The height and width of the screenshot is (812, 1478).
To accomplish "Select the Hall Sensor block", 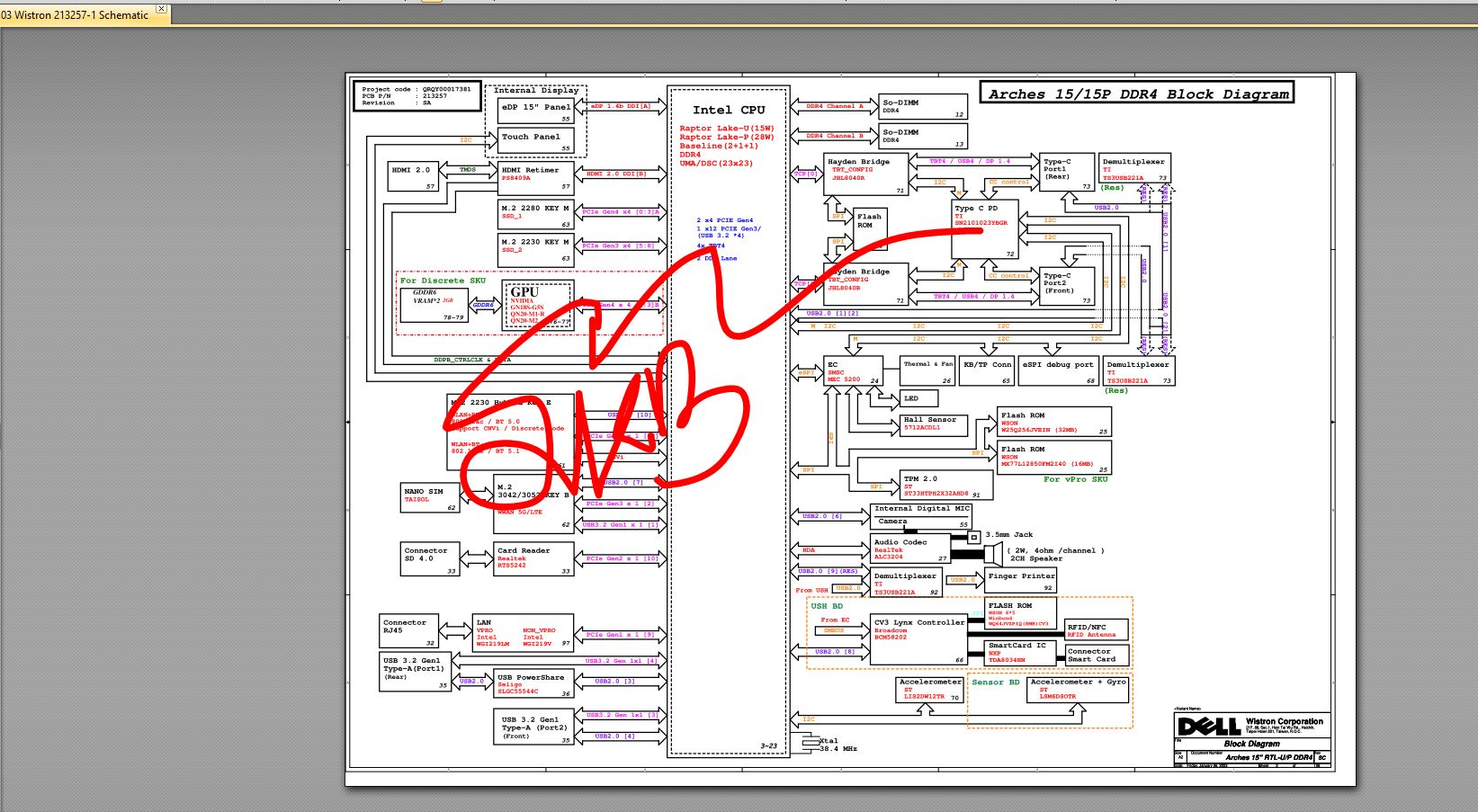I will pos(934,424).
